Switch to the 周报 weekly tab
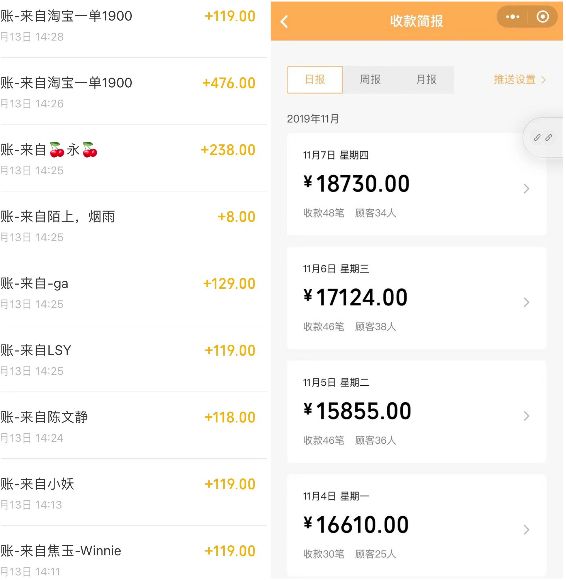Viewport: 566px width, 580px height. click(x=370, y=80)
